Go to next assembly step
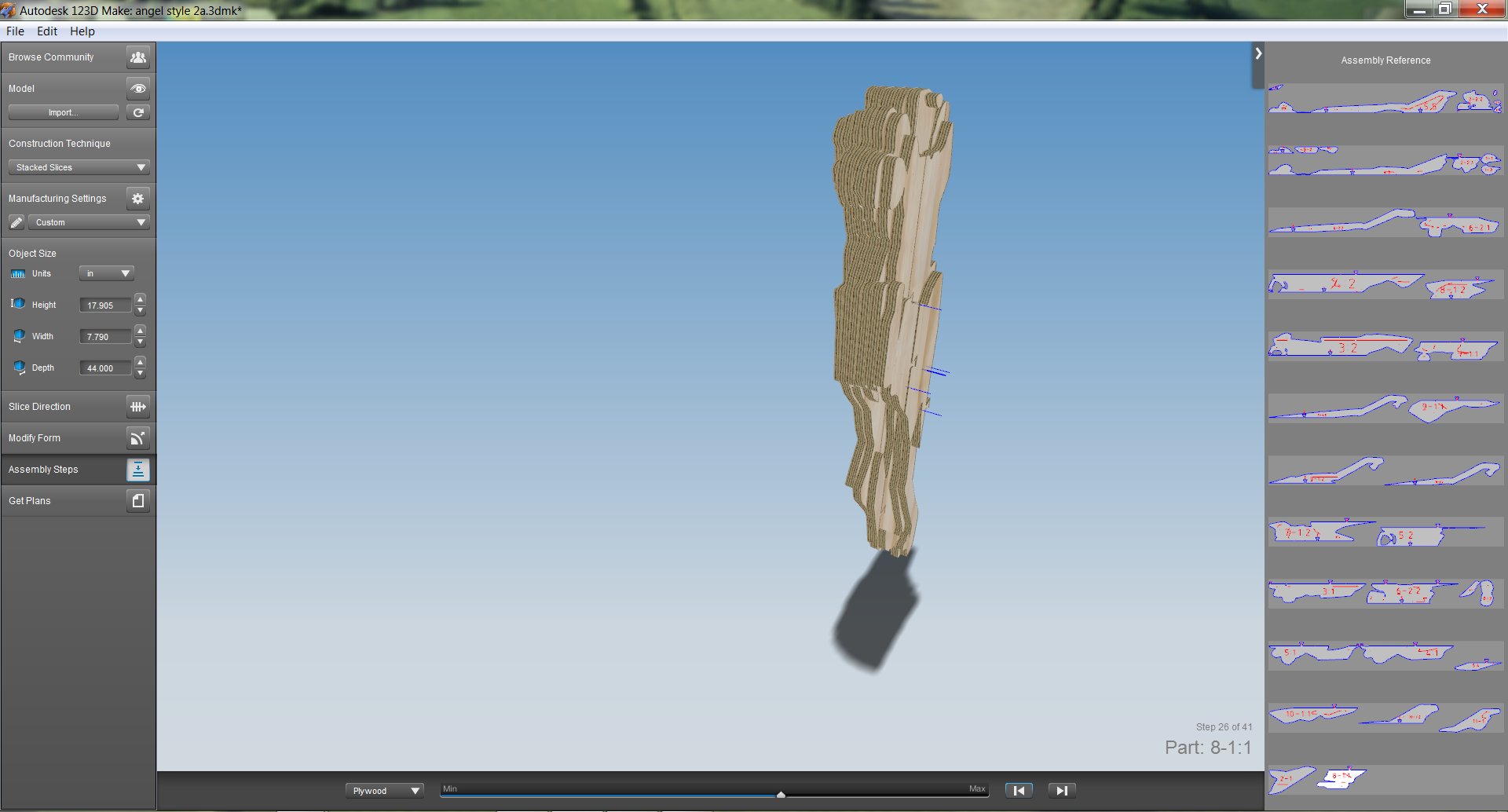 point(1062,791)
